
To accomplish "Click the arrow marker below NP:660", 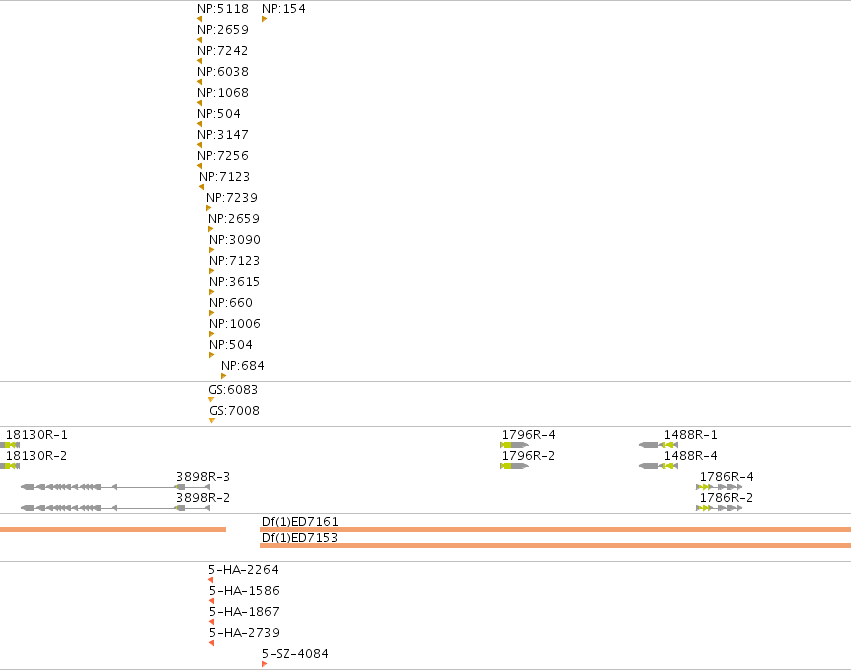I will pyautogui.click(x=212, y=313).
